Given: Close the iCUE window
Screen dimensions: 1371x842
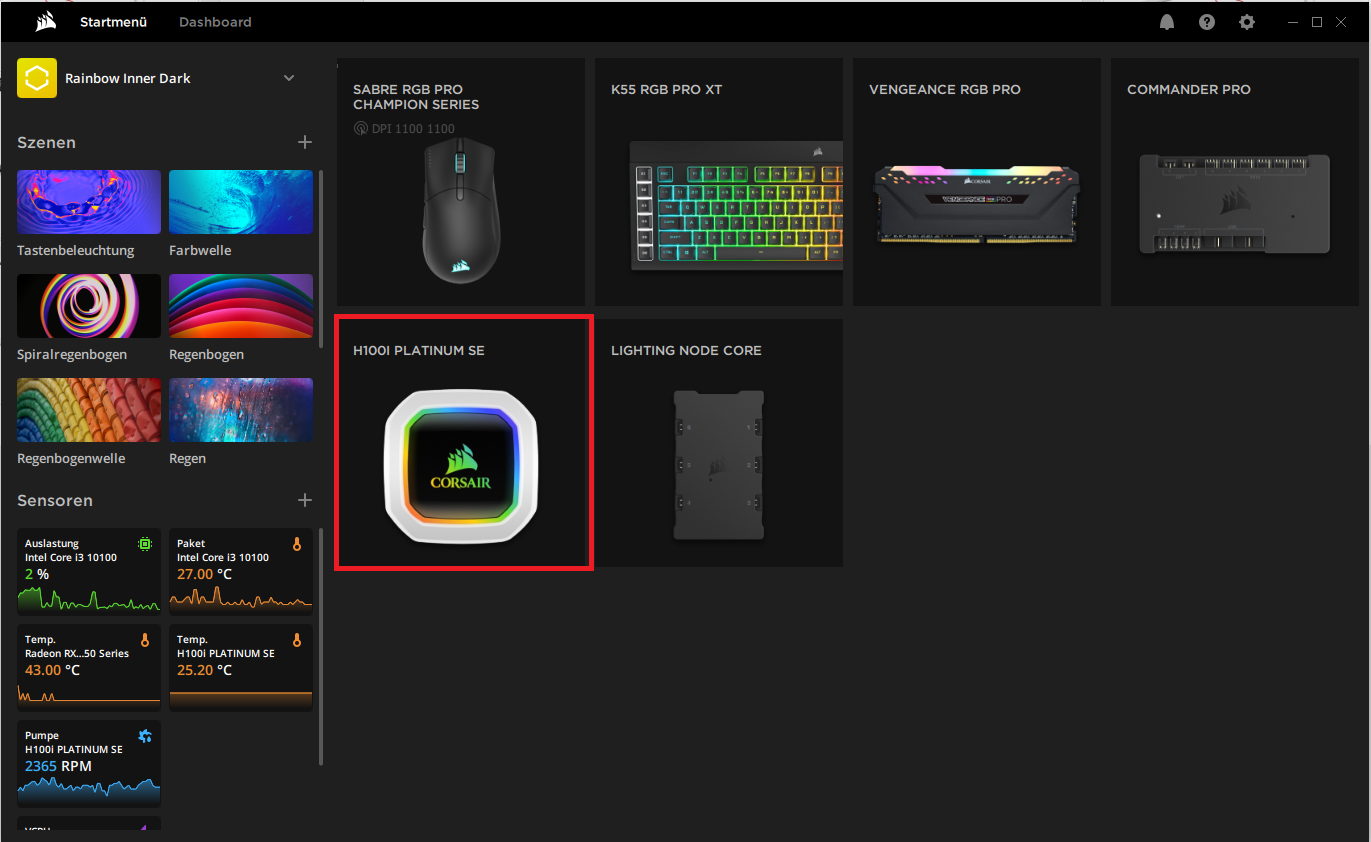Looking at the screenshot, I should (1342, 22).
